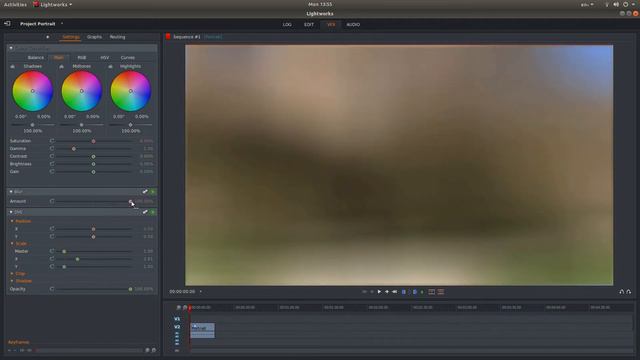
Task: Open the Activities overview
Action: [x=15, y=4]
